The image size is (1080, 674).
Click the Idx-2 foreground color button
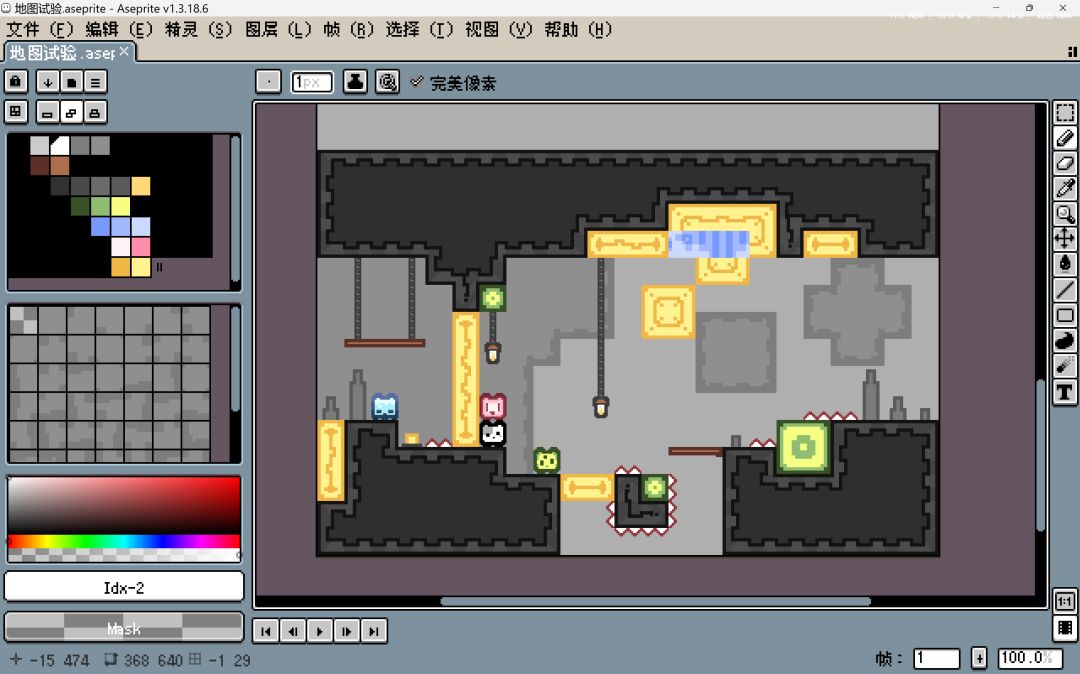pos(124,587)
